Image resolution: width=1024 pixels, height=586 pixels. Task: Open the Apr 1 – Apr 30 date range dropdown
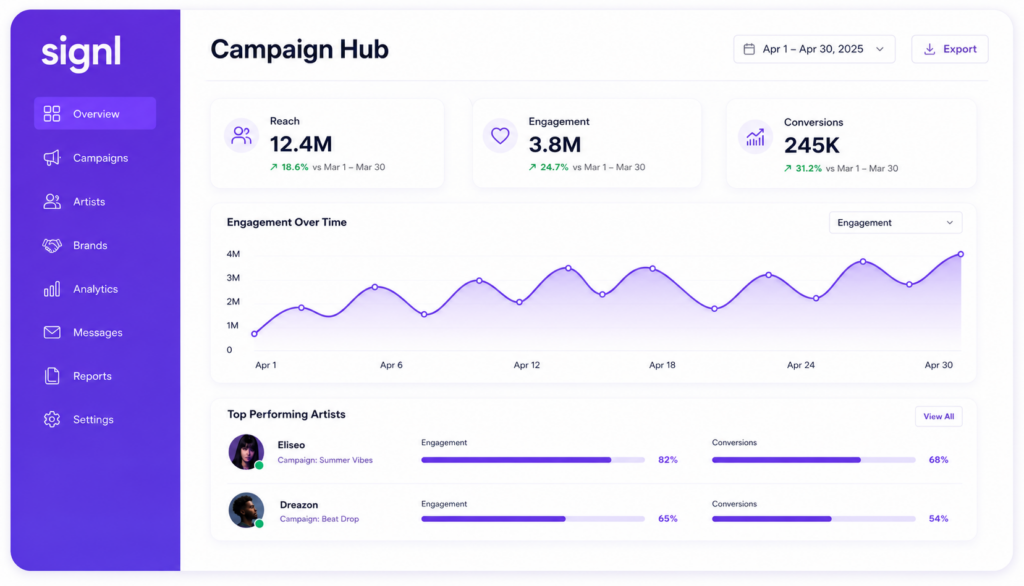tap(814, 49)
